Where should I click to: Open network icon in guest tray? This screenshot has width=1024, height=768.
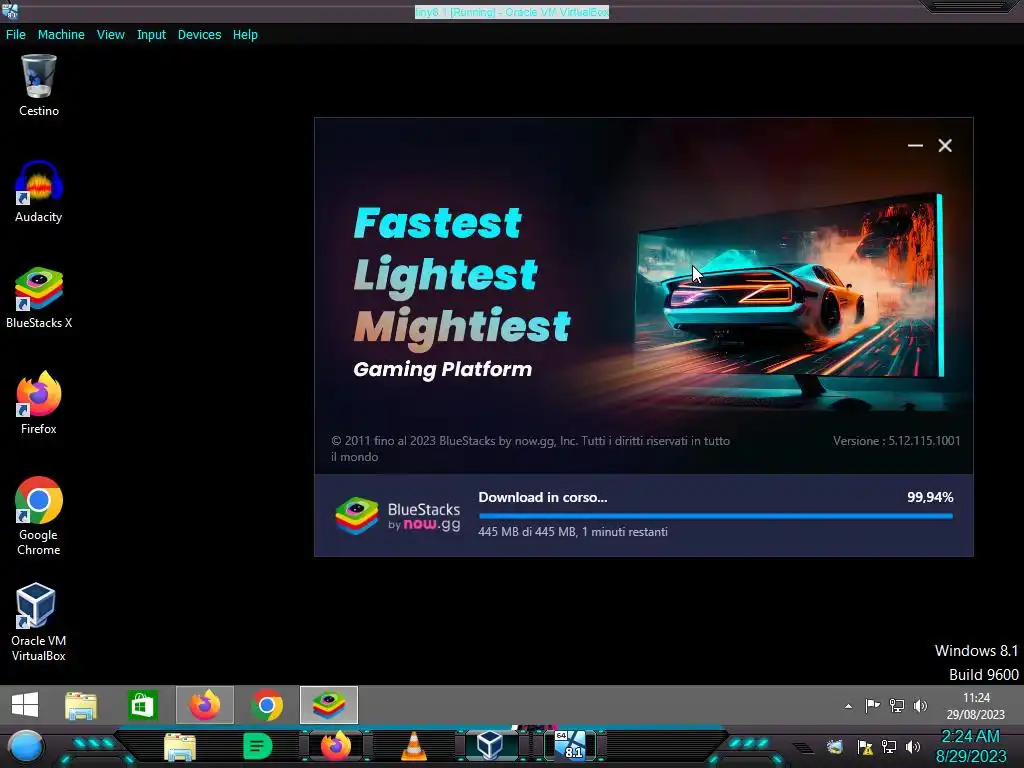coord(897,705)
